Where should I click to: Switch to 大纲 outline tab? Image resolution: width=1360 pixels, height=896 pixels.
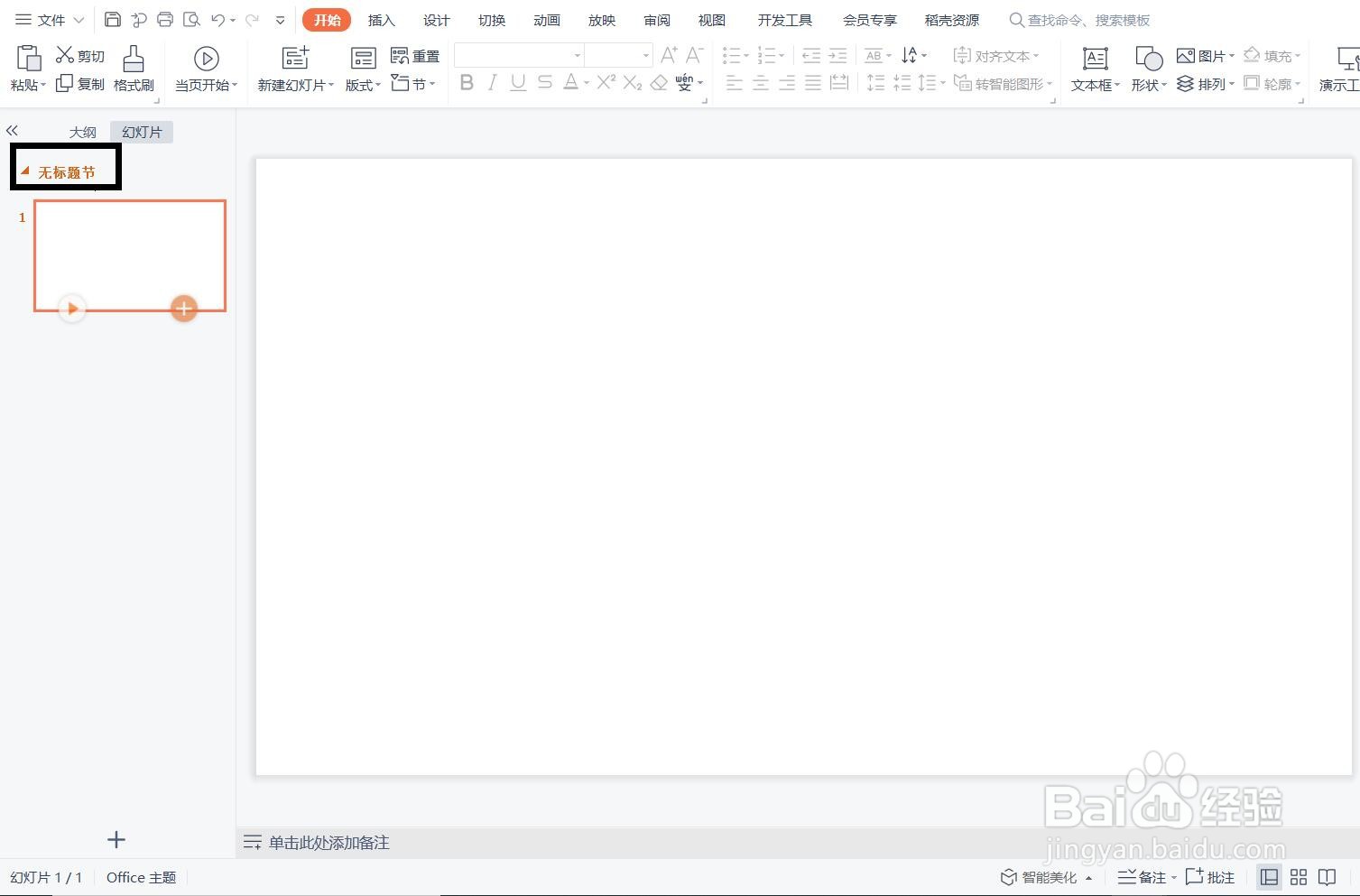(x=83, y=132)
